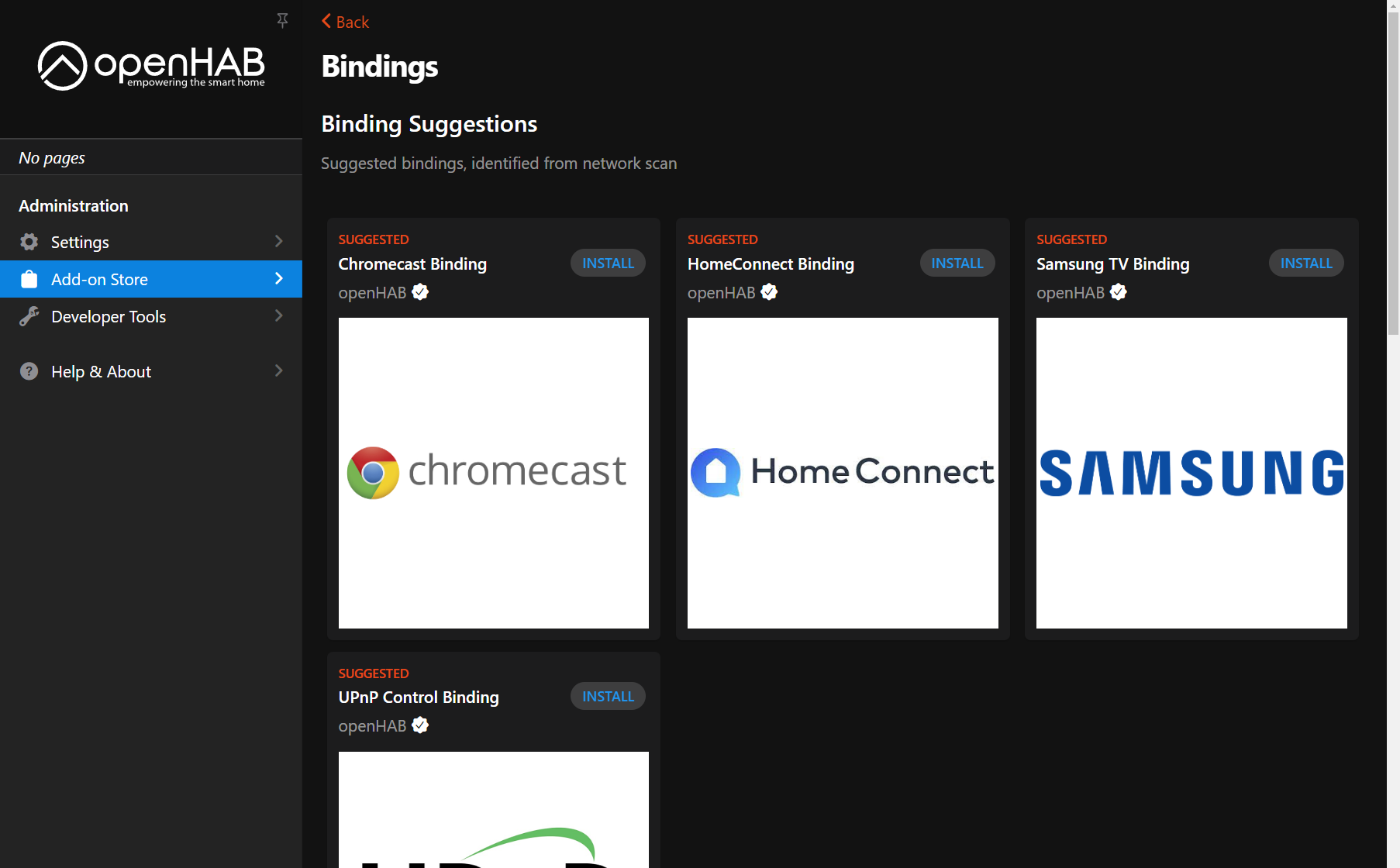This screenshot has height=868, width=1400.
Task: Click the HomeConnect Binding title
Action: (771, 264)
